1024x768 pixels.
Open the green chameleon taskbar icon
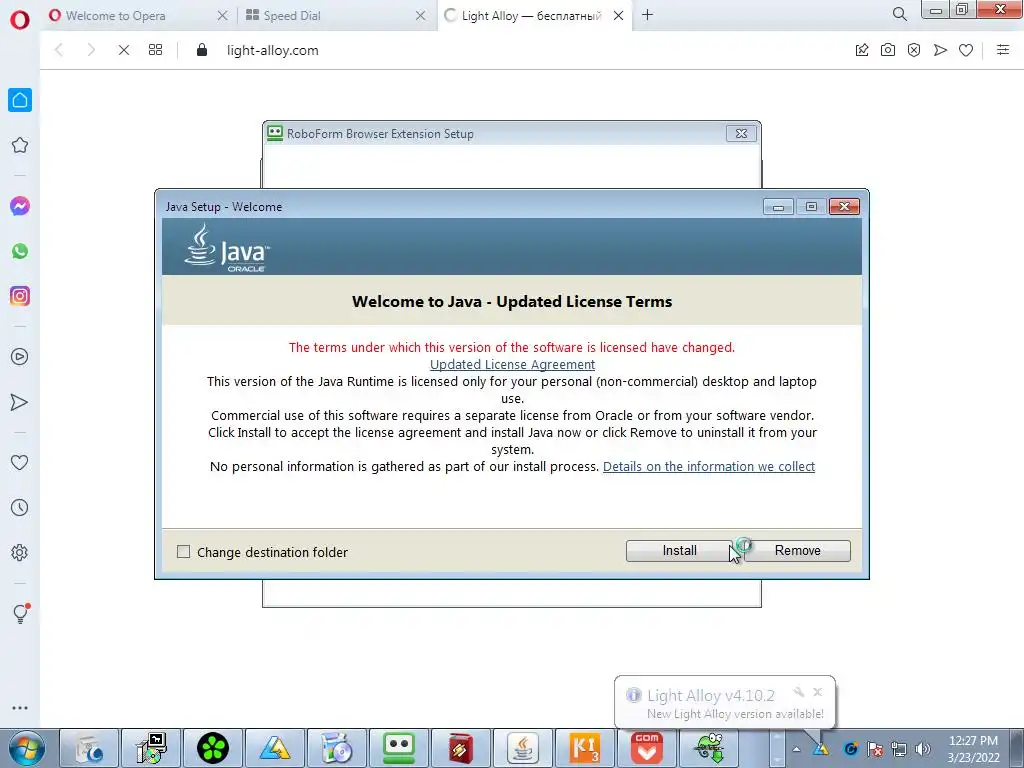point(709,748)
